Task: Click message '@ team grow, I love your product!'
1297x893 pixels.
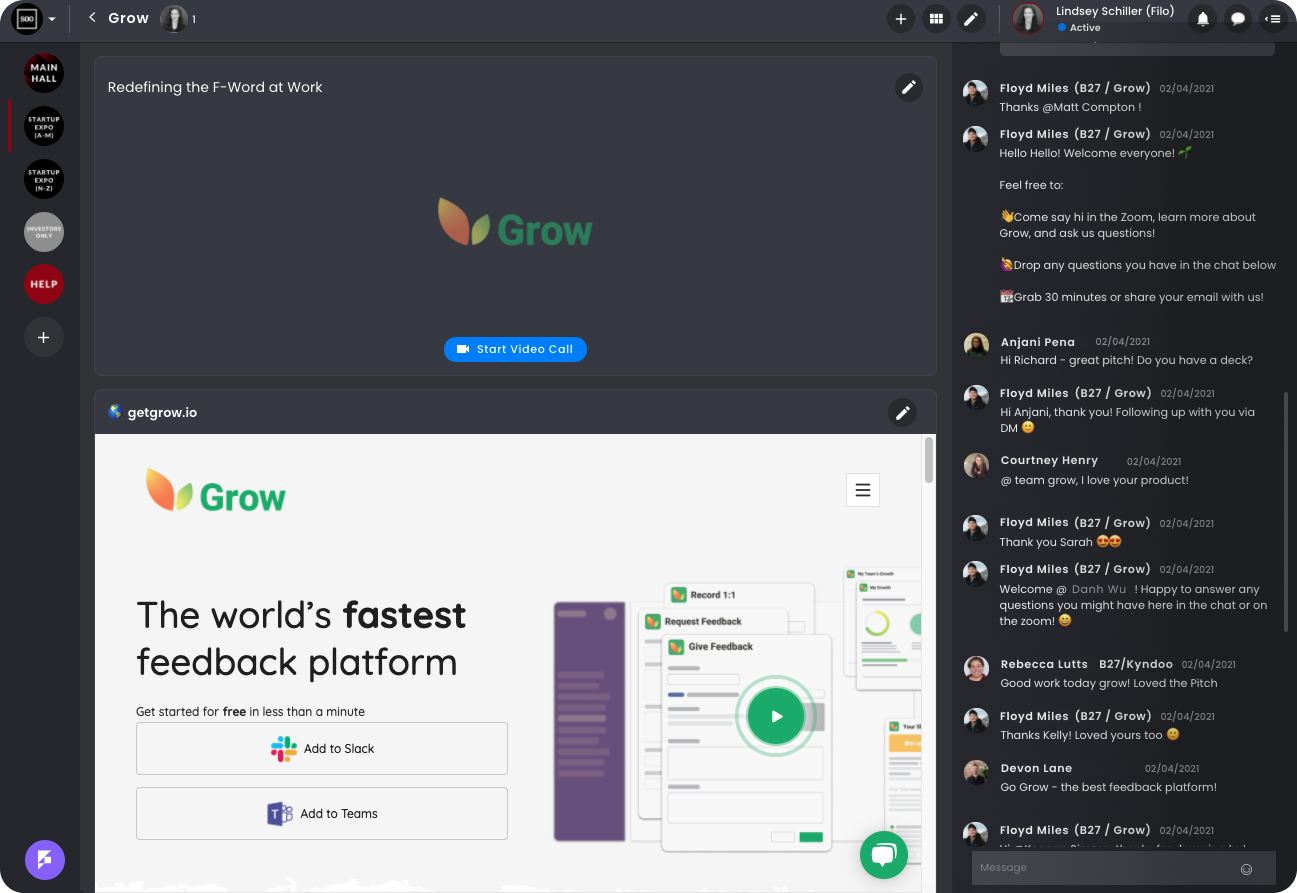Action: 1094,480
